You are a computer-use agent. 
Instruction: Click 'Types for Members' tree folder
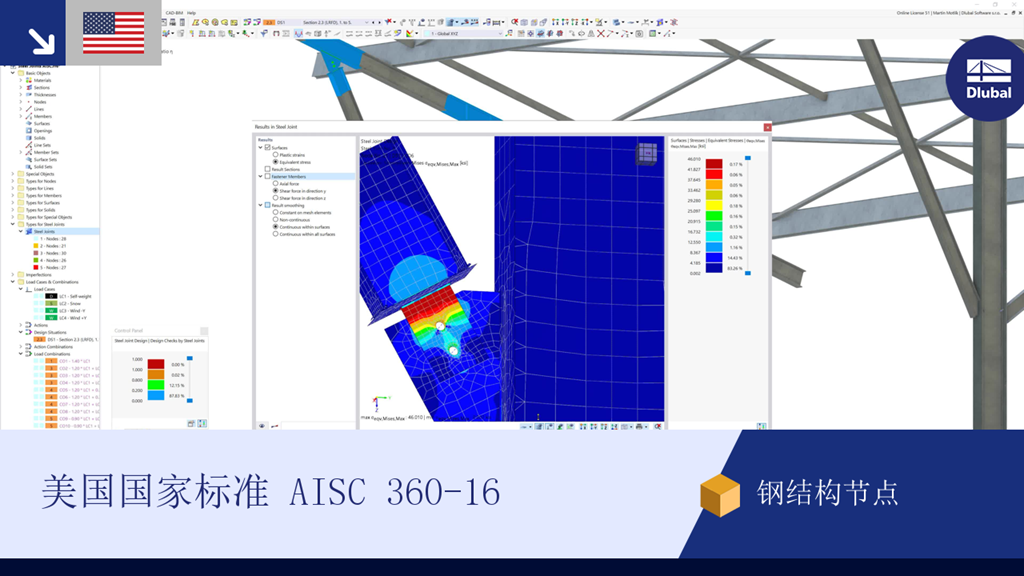(x=44, y=195)
